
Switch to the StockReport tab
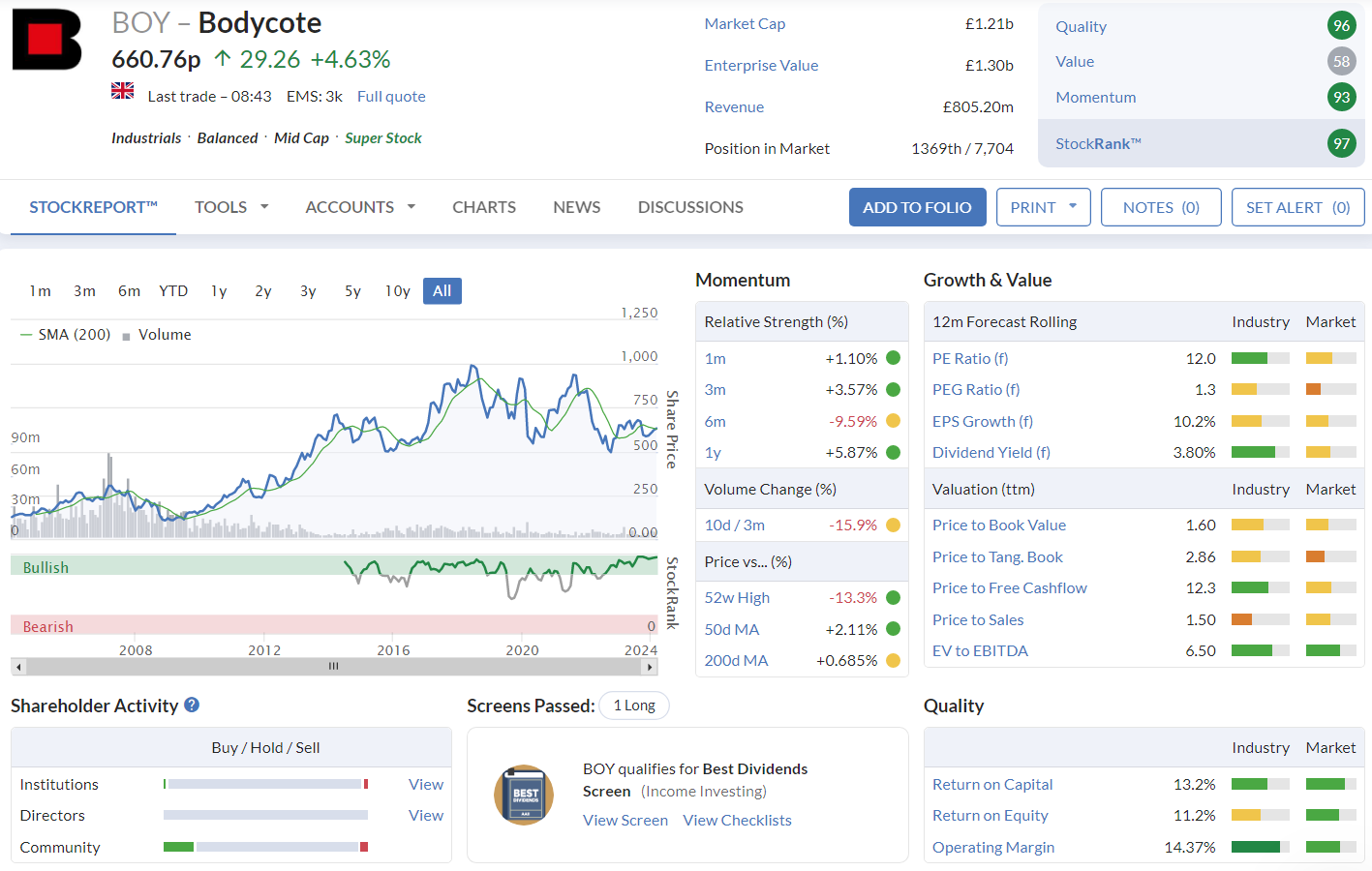pyautogui.click(x=93, y=207)
